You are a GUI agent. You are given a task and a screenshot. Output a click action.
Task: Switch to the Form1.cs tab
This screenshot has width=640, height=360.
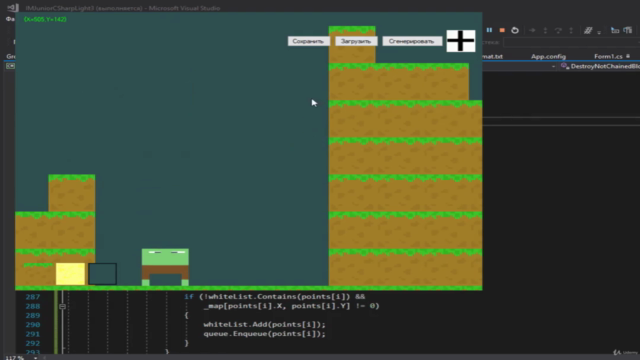pos(608,56)
